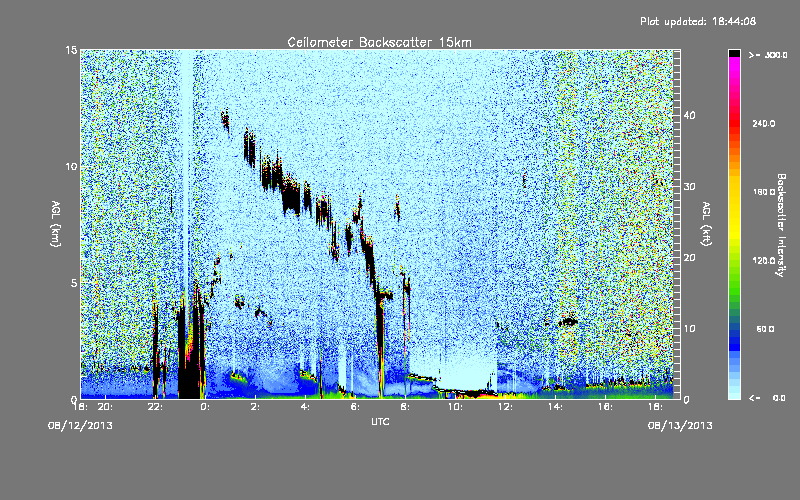Pick the red band near 240.0
Screen dimensions: 800x500
[x=734, y=124]
